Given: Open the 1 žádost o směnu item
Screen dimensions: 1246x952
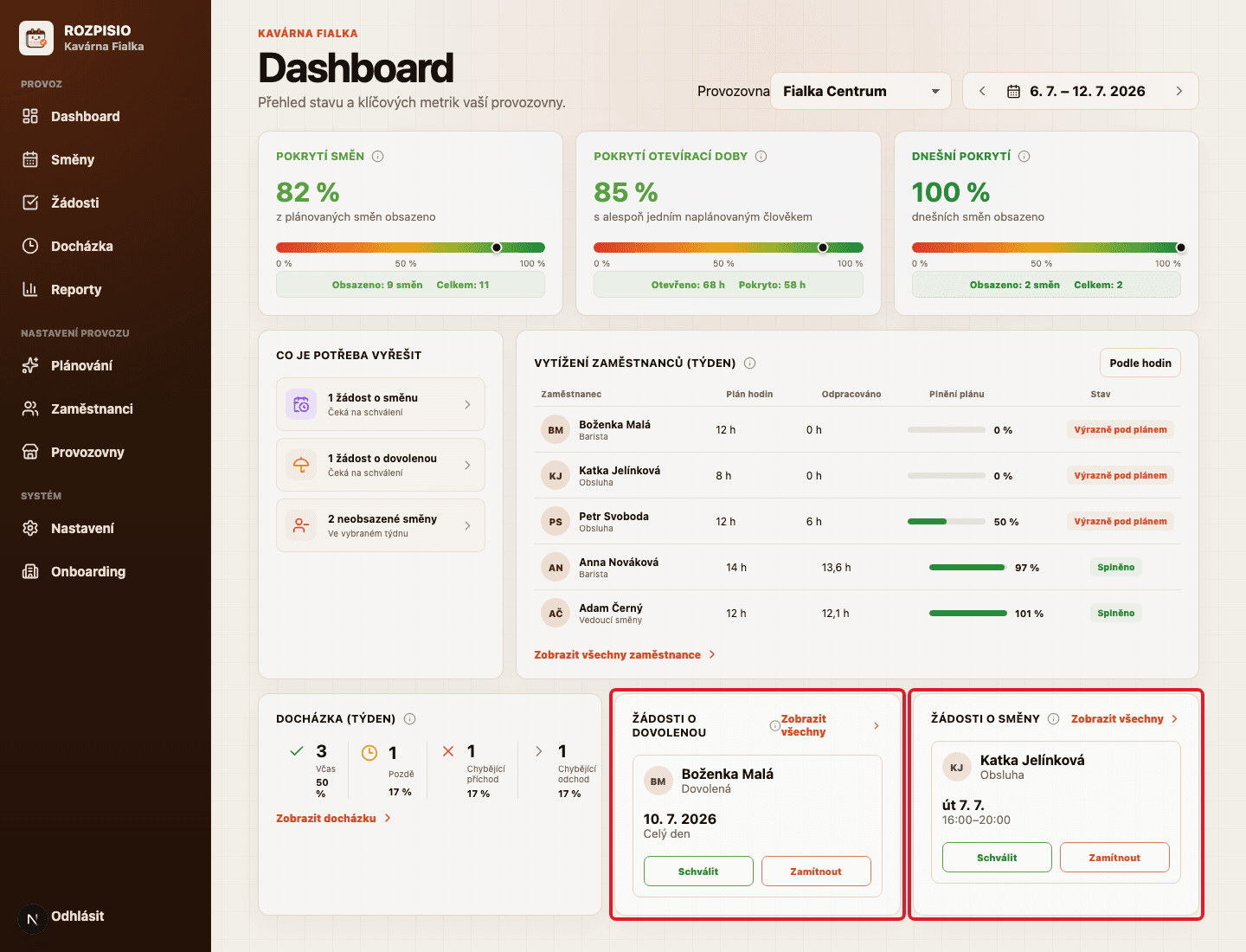Looking at the screenshot, I should pos(381,404).
